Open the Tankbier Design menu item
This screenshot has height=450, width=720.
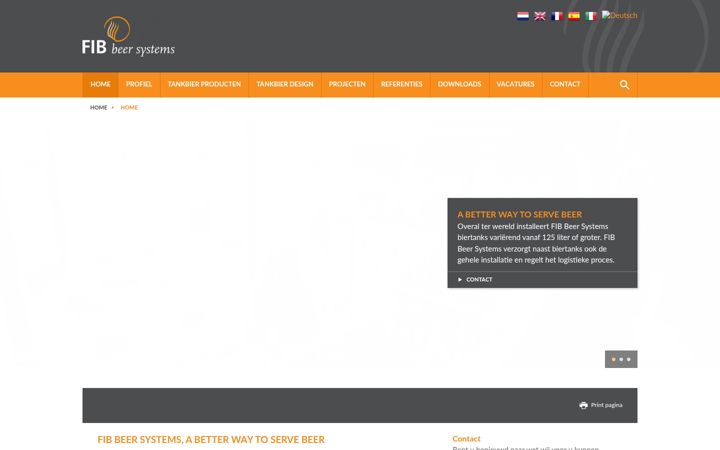tap(285, 84)
